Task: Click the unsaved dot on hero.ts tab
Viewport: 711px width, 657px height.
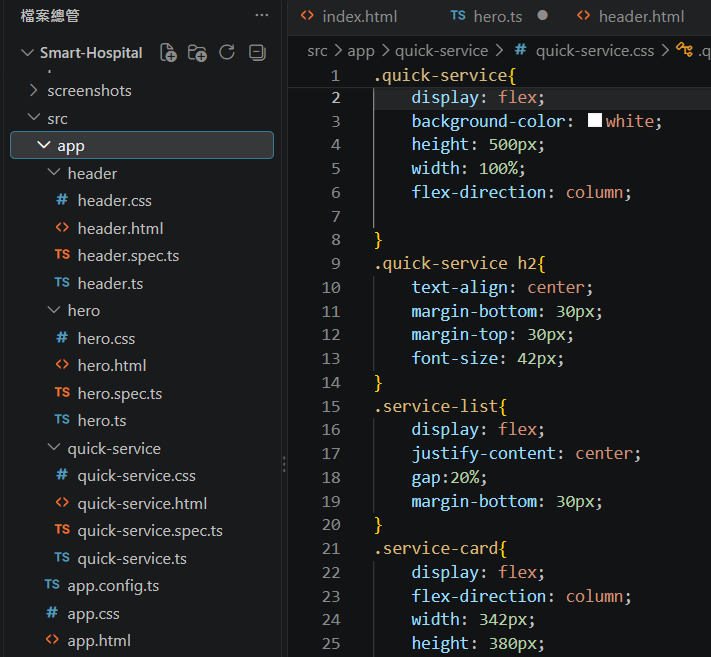Action: [542, 15]
